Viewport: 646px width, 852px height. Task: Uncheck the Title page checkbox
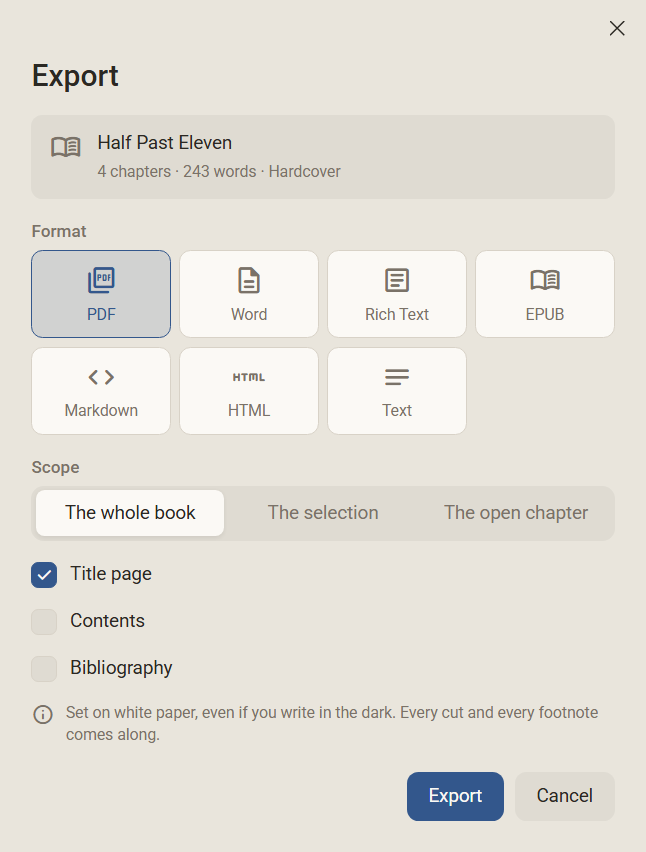[x=44, y=575]
